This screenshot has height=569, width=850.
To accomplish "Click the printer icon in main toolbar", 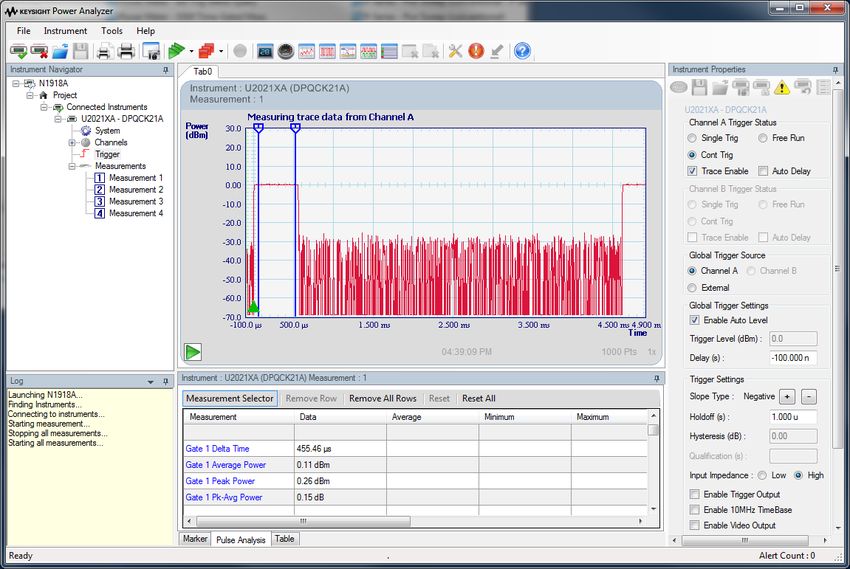I will click(x=126, y=51).
